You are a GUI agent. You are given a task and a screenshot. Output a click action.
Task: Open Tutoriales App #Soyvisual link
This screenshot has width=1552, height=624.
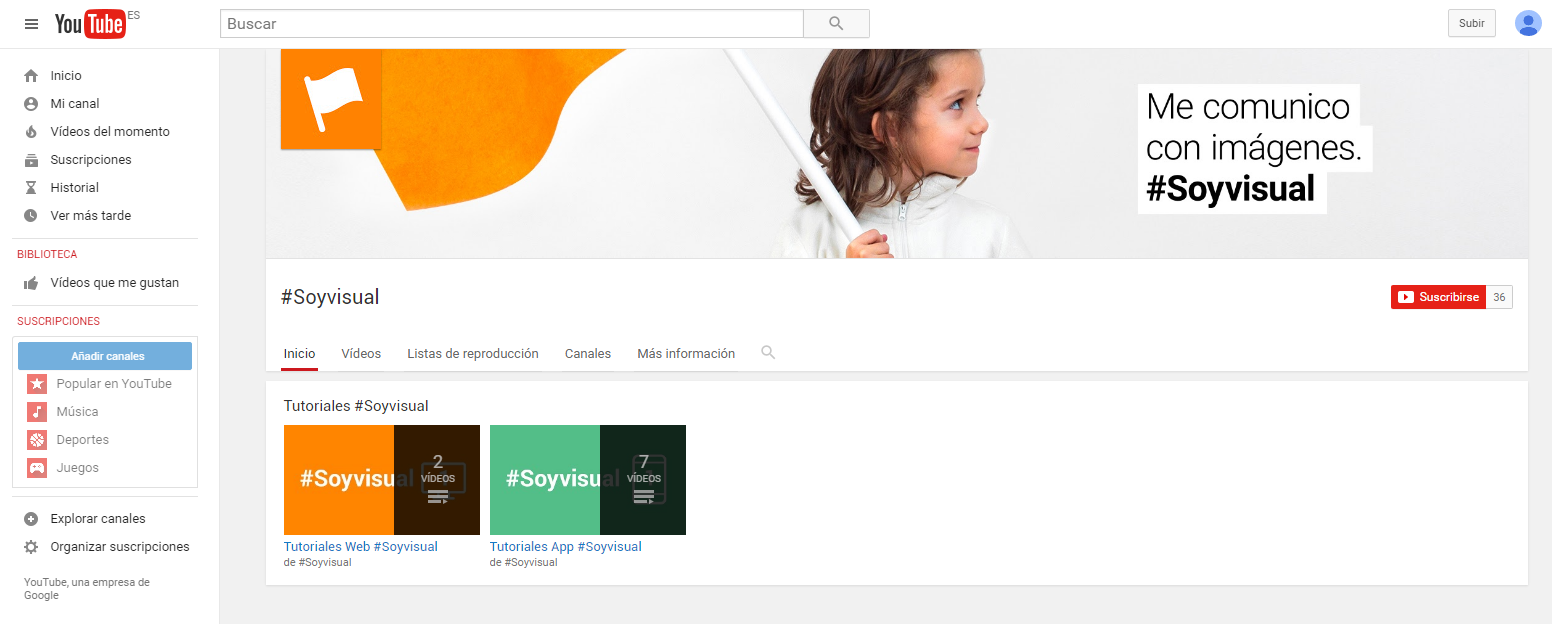pyautogui.click(x=566, y=547)
